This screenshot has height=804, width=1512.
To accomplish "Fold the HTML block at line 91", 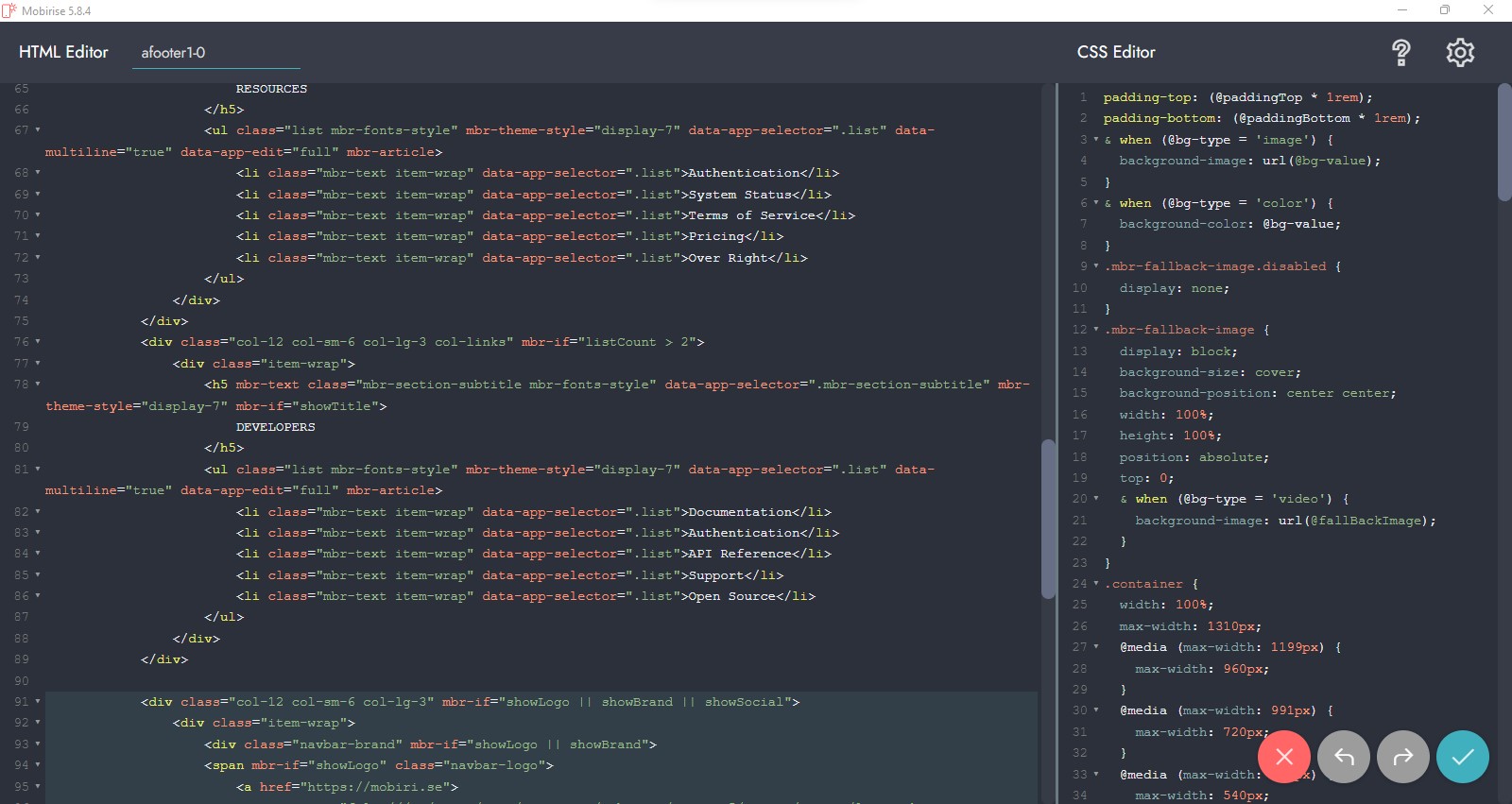I will [x=38, y=702].
